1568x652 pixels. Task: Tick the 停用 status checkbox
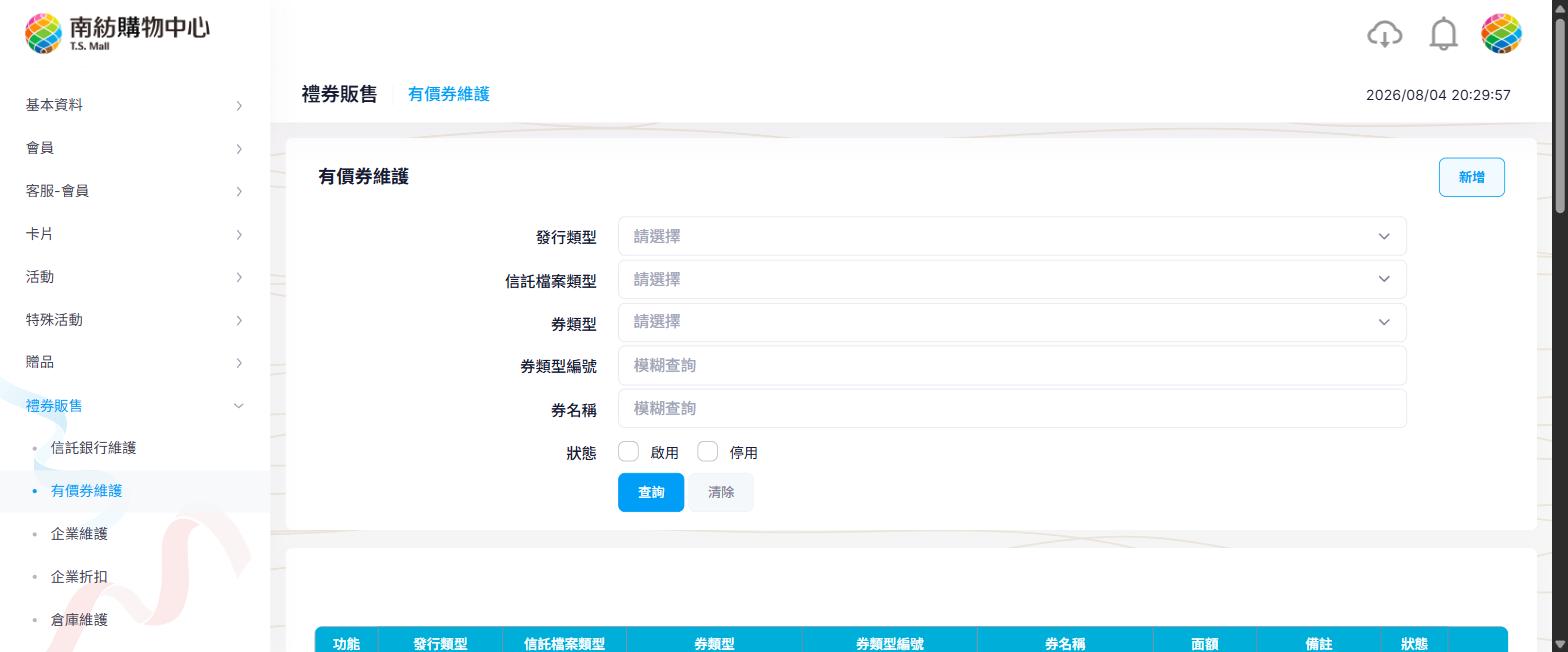click(708, 452)
